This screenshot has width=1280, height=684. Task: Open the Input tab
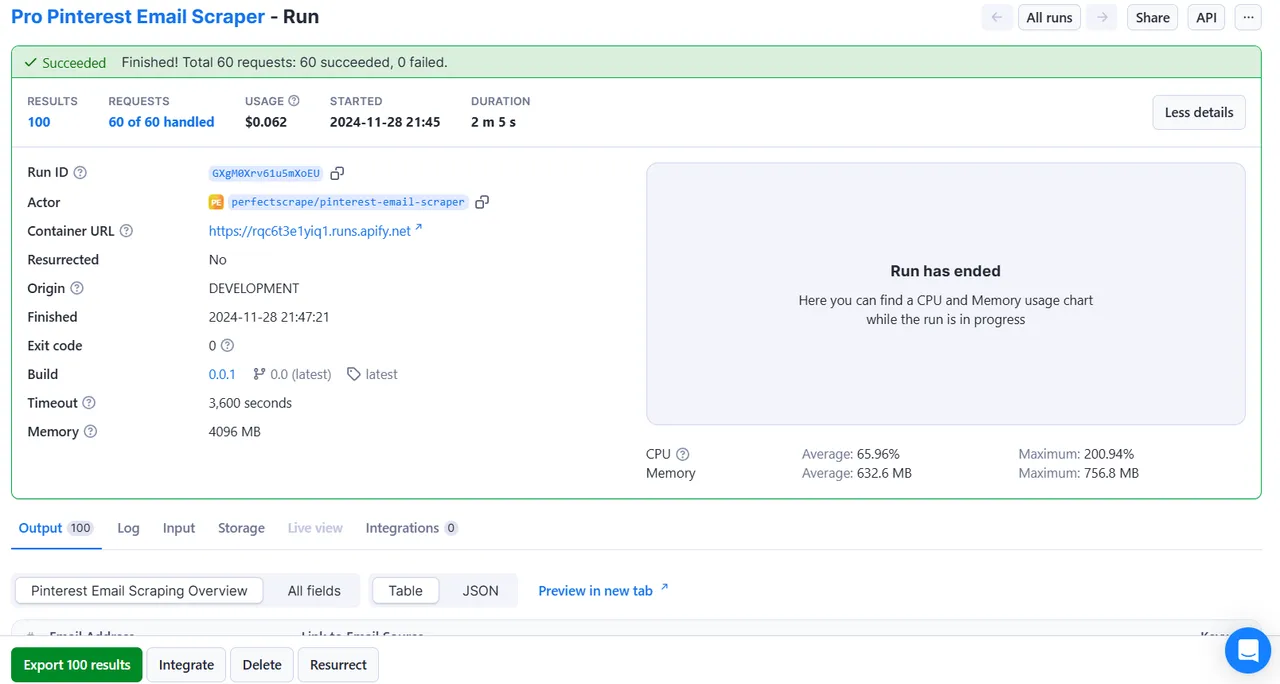179,528
